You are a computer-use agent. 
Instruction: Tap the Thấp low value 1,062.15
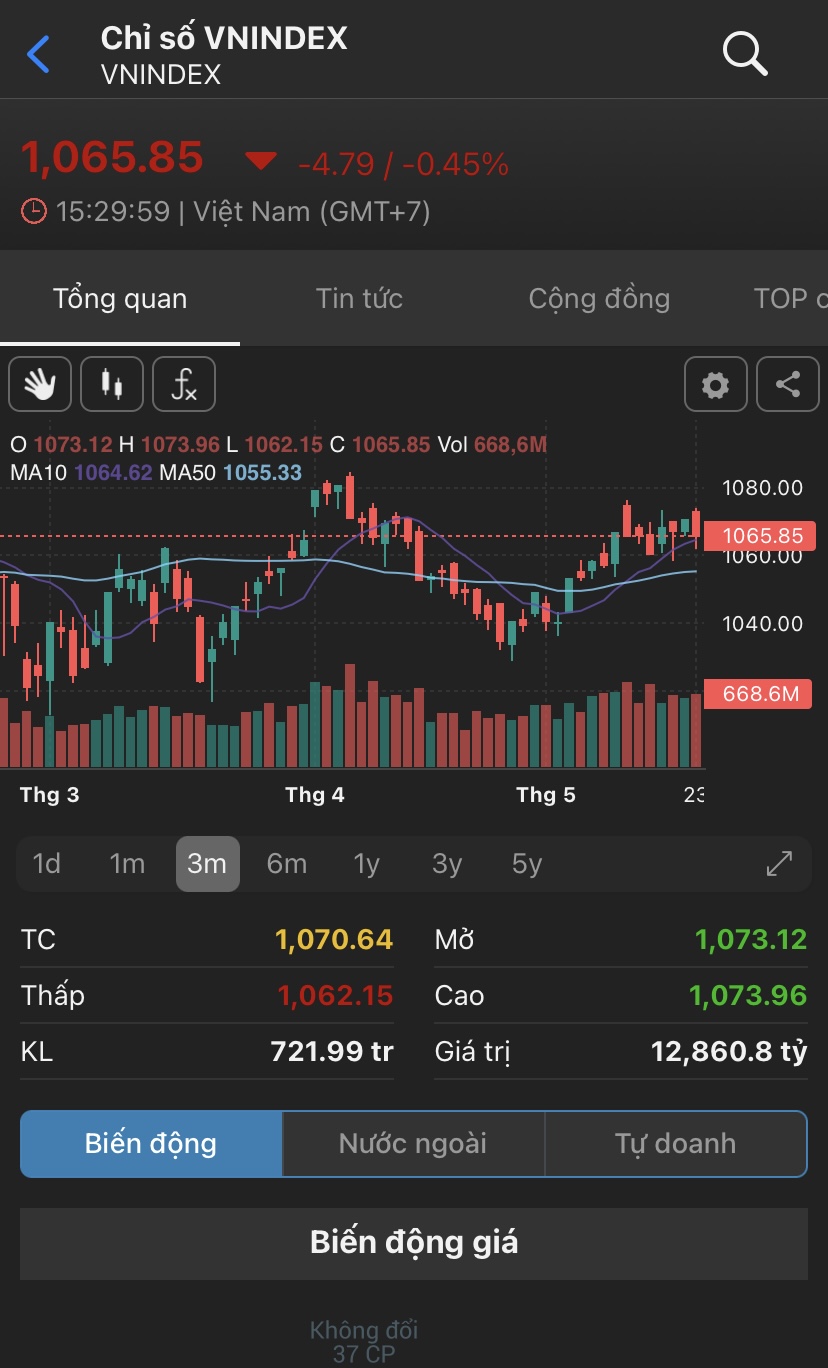(335, 995)
